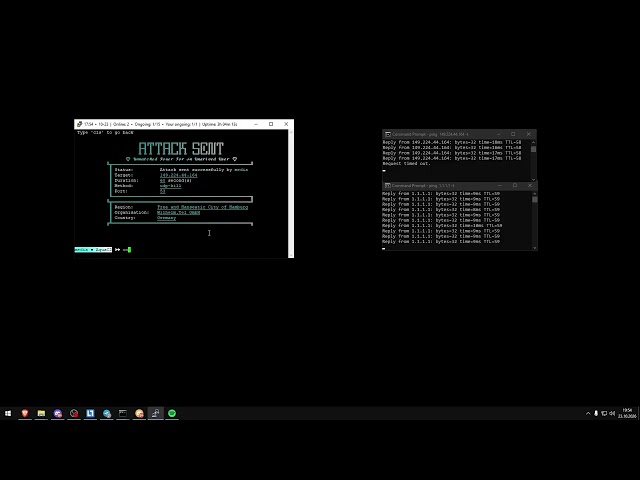Maximize the PuTTY terminal window
Image resolution: width=640 pixels, height=480 pixels.
271,124
